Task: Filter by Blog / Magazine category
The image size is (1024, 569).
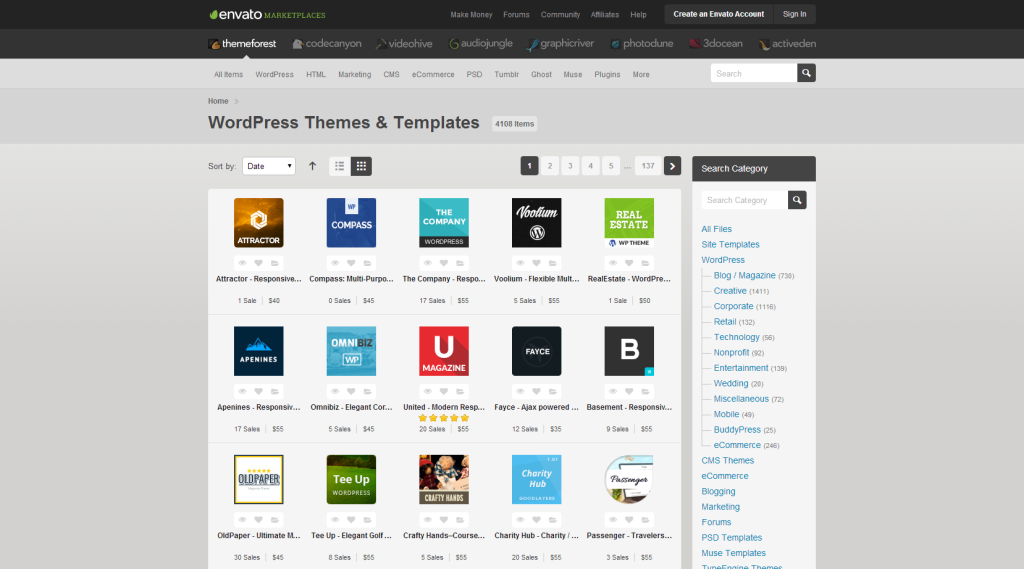Action: pos(744,276)
